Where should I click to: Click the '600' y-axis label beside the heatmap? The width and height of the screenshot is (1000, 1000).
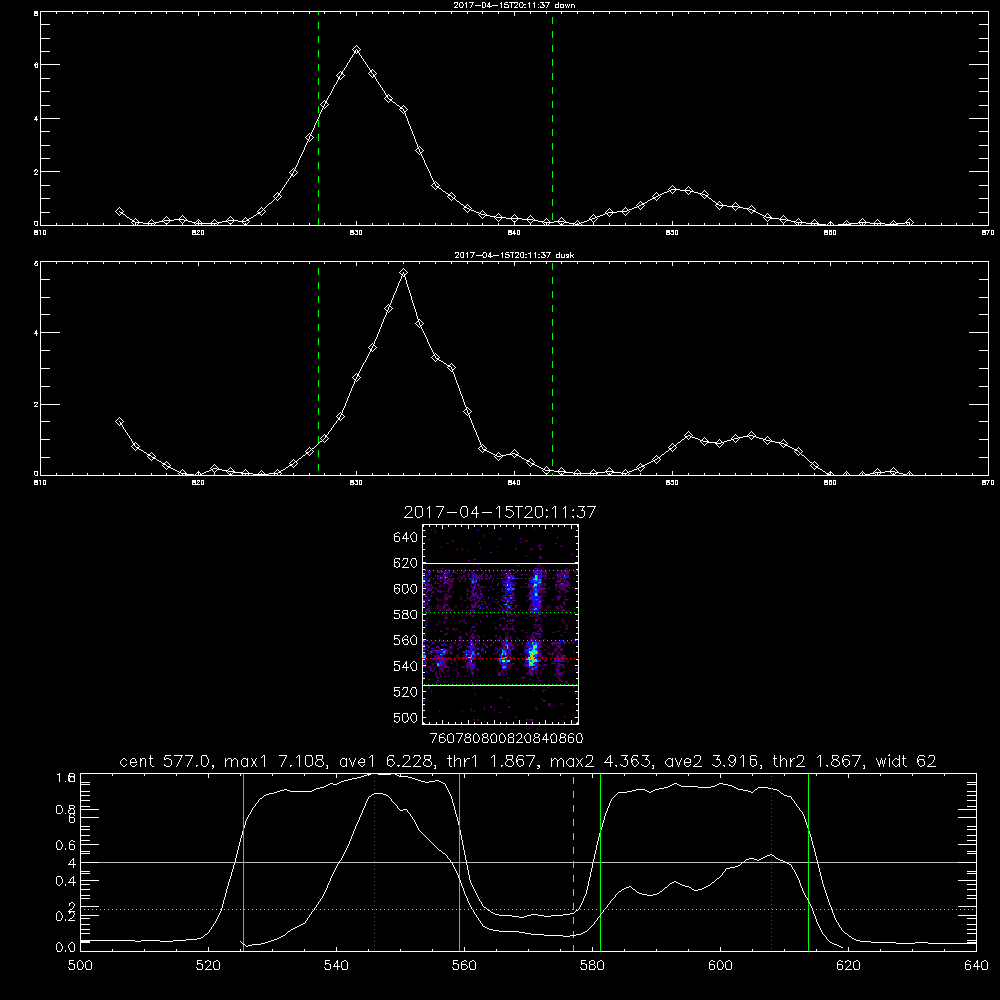(406, 589)
